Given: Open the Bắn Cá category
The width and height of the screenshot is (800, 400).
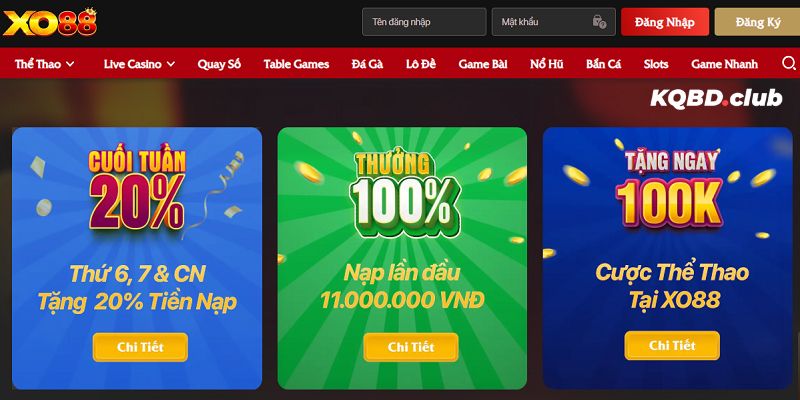Looking at the screenshot, I should coord(604,64).
